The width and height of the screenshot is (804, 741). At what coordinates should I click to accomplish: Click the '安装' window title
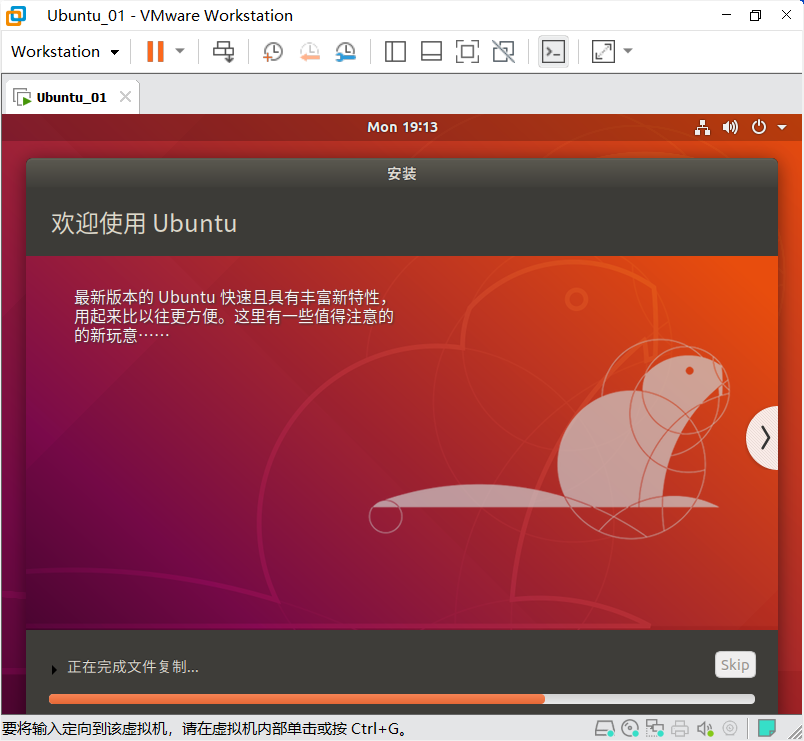[401, 174]
